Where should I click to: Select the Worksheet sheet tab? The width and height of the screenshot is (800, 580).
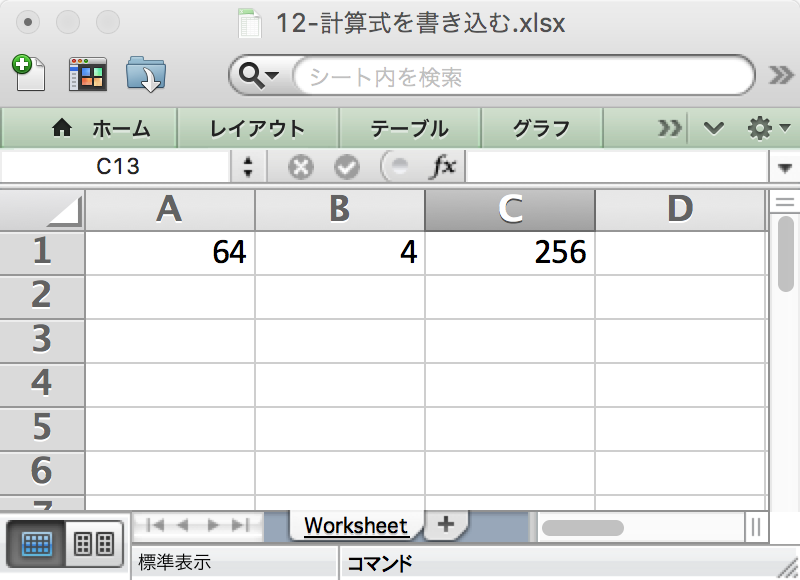355,525
